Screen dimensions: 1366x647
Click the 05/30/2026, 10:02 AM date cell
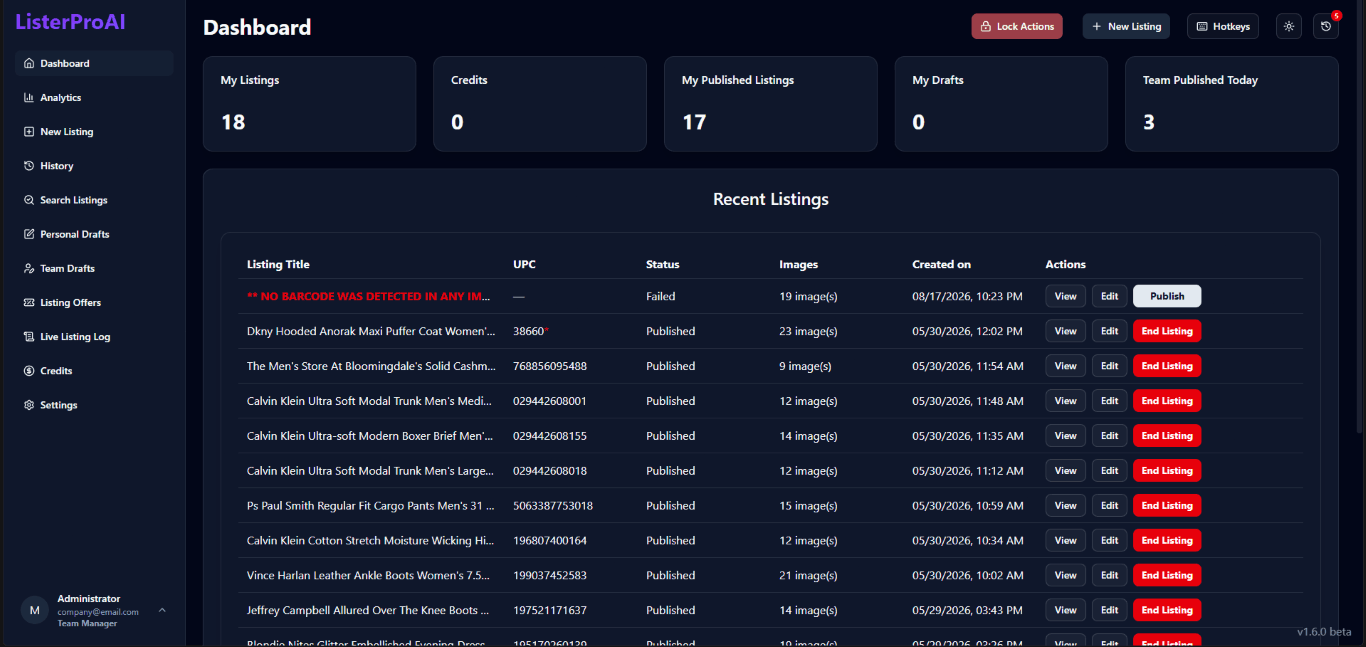(x=968, y=575)
